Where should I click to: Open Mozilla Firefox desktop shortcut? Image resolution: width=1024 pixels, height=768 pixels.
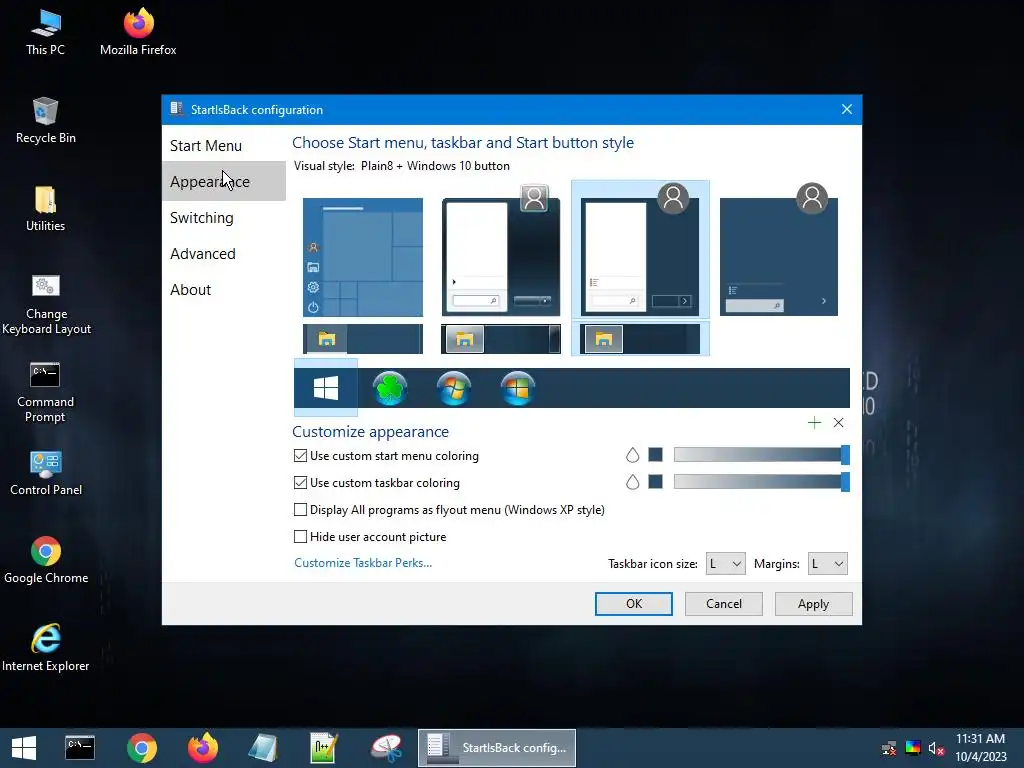pos(138,32)
